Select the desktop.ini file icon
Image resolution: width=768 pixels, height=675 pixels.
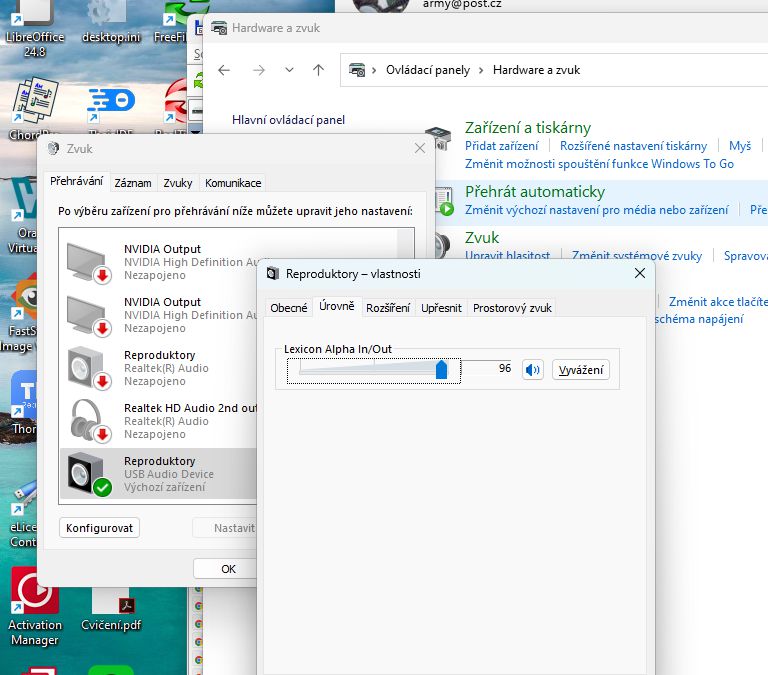(111, 22)
